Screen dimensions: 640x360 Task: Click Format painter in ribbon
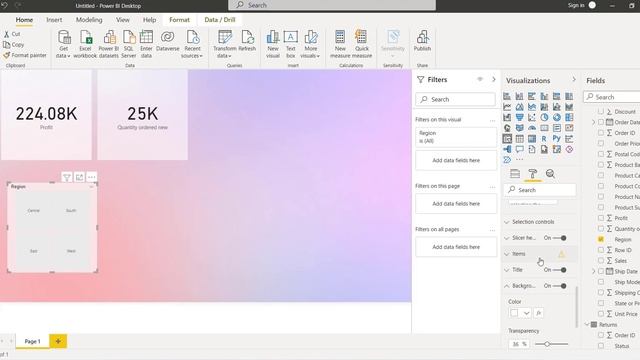pos(25,55)
